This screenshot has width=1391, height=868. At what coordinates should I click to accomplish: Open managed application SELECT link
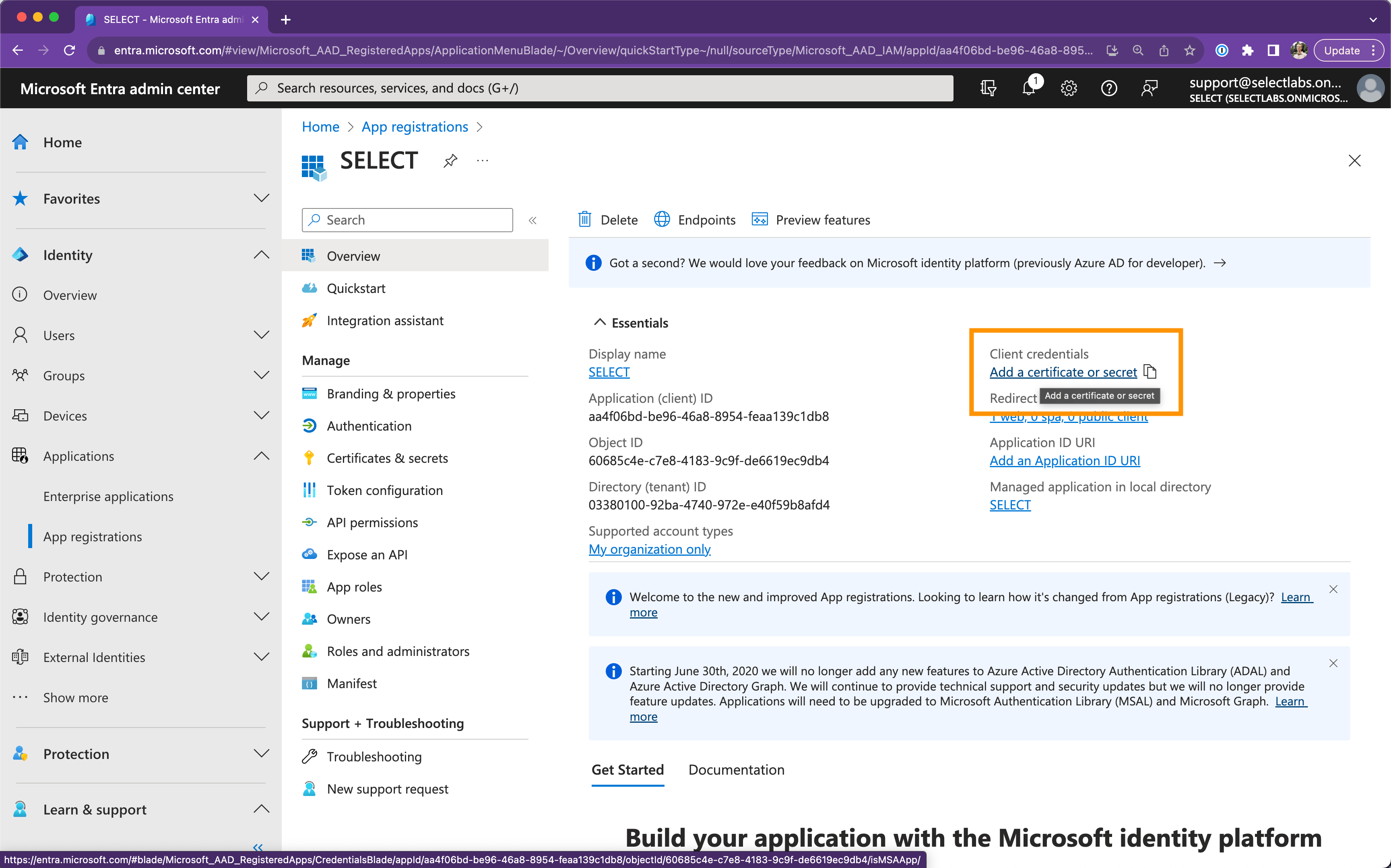point(1010,505)
